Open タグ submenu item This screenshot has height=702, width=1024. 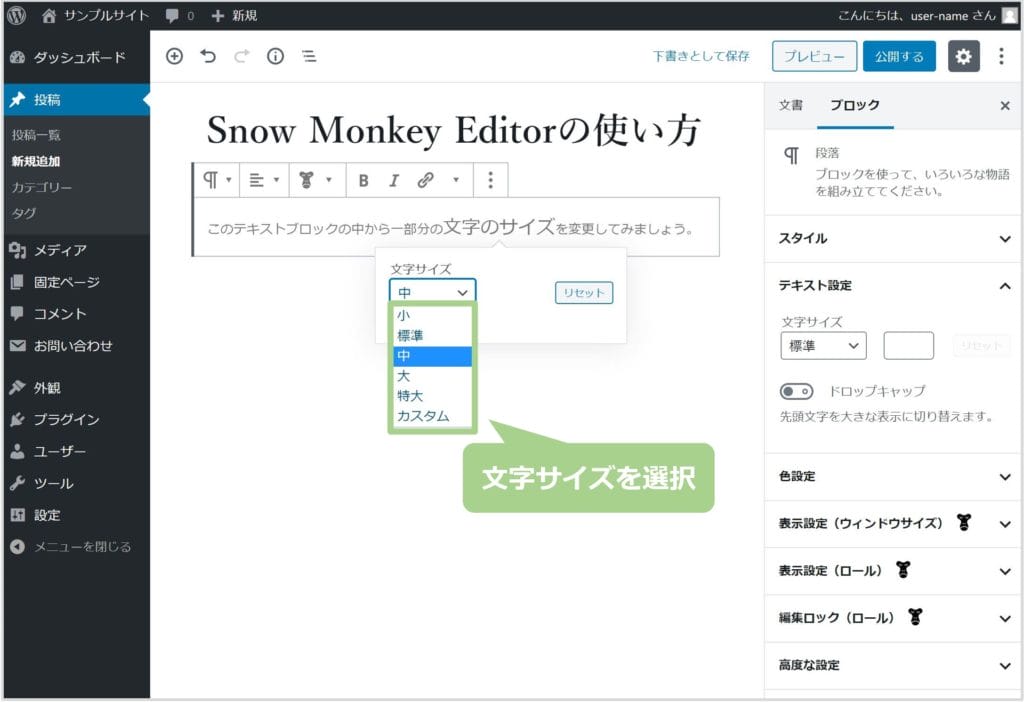pos(24,214)
